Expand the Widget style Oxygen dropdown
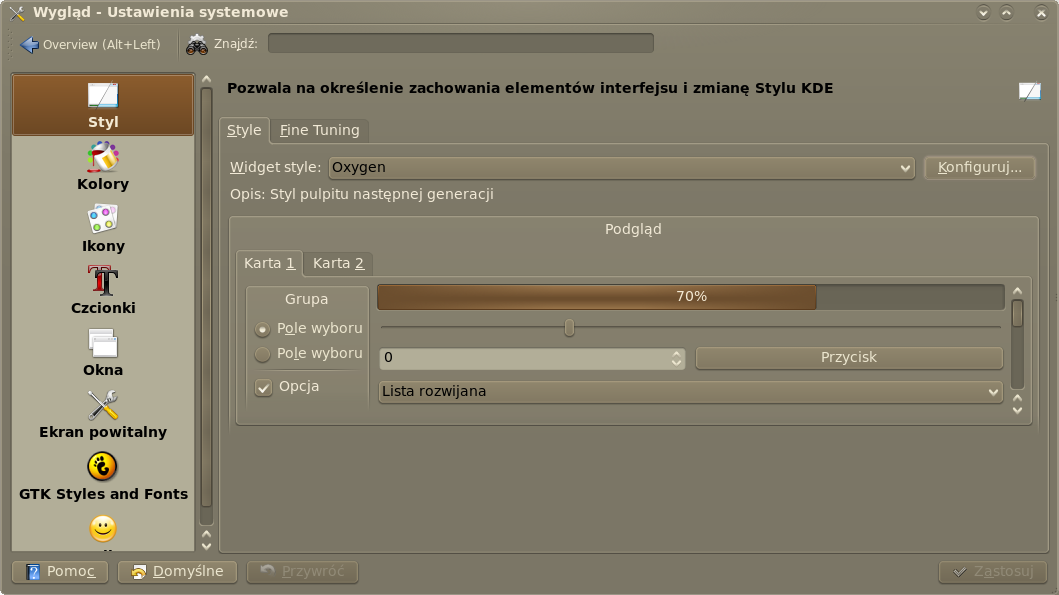The height and width of the screenshot is (595, 1059). tap(621, 167)
